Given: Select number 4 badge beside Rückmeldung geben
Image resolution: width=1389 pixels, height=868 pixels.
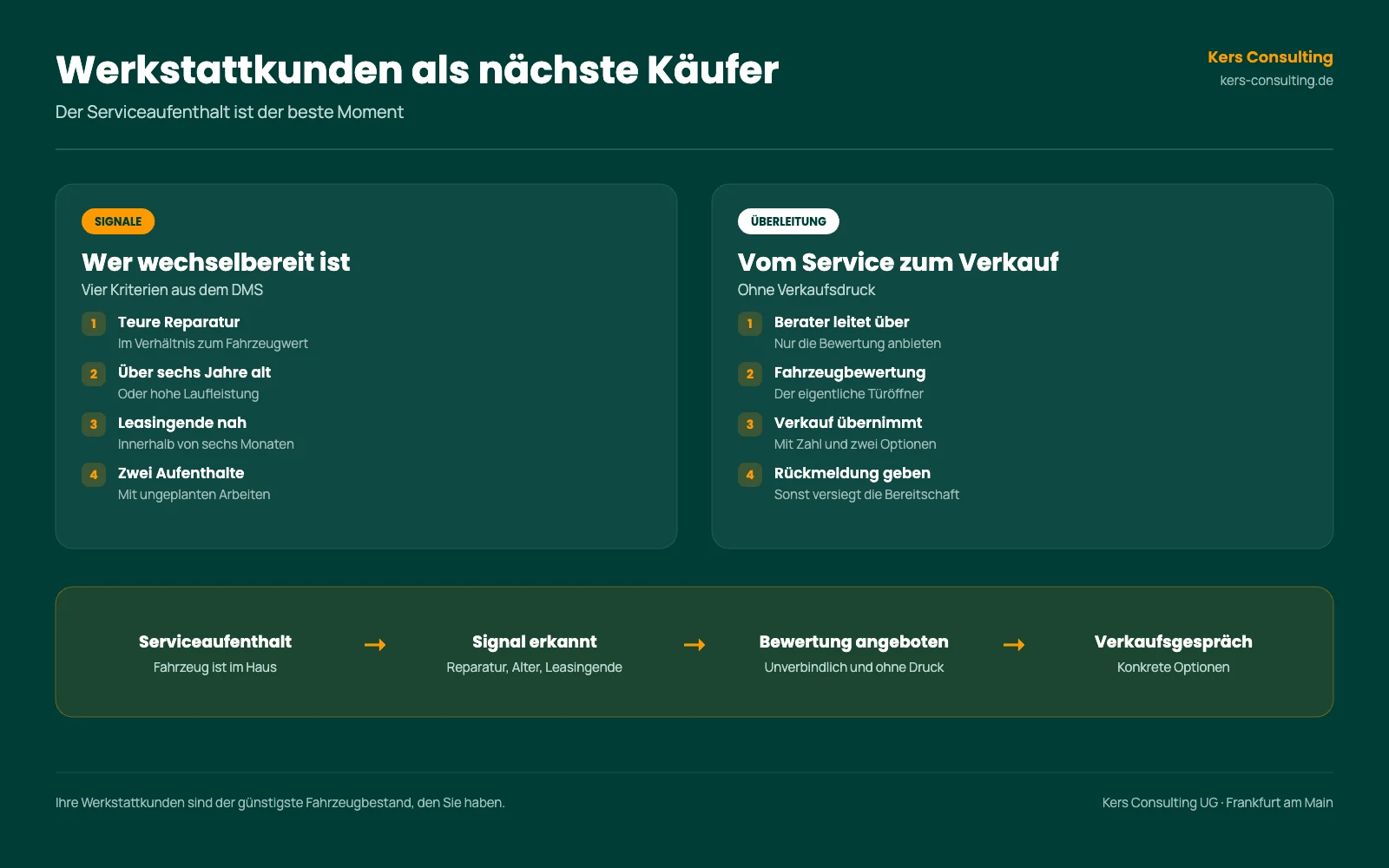Looking at the screenshot, I should [750, 475].
